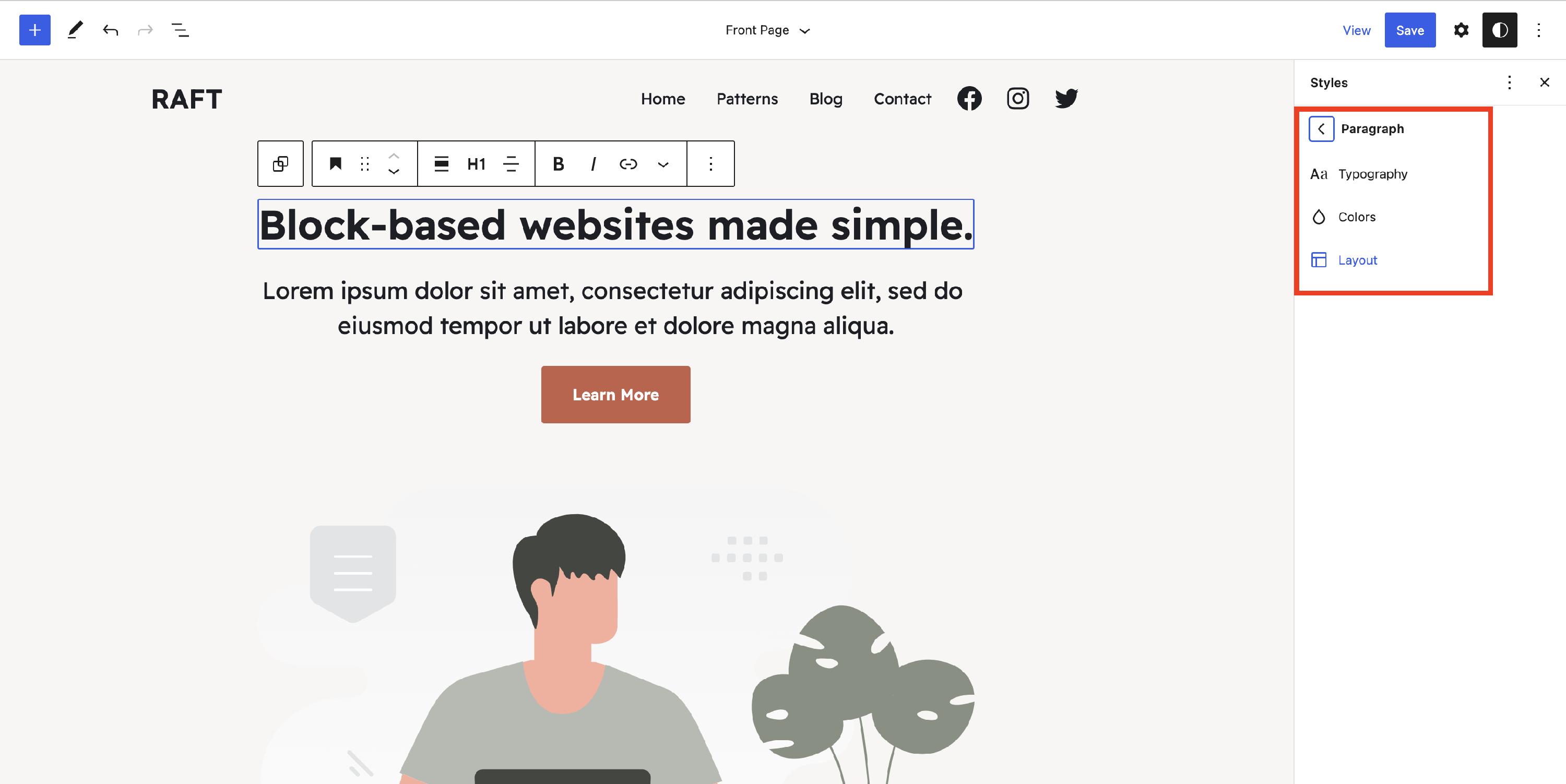
Task: Click the block inserter plus button
Action: click(34, 30)
